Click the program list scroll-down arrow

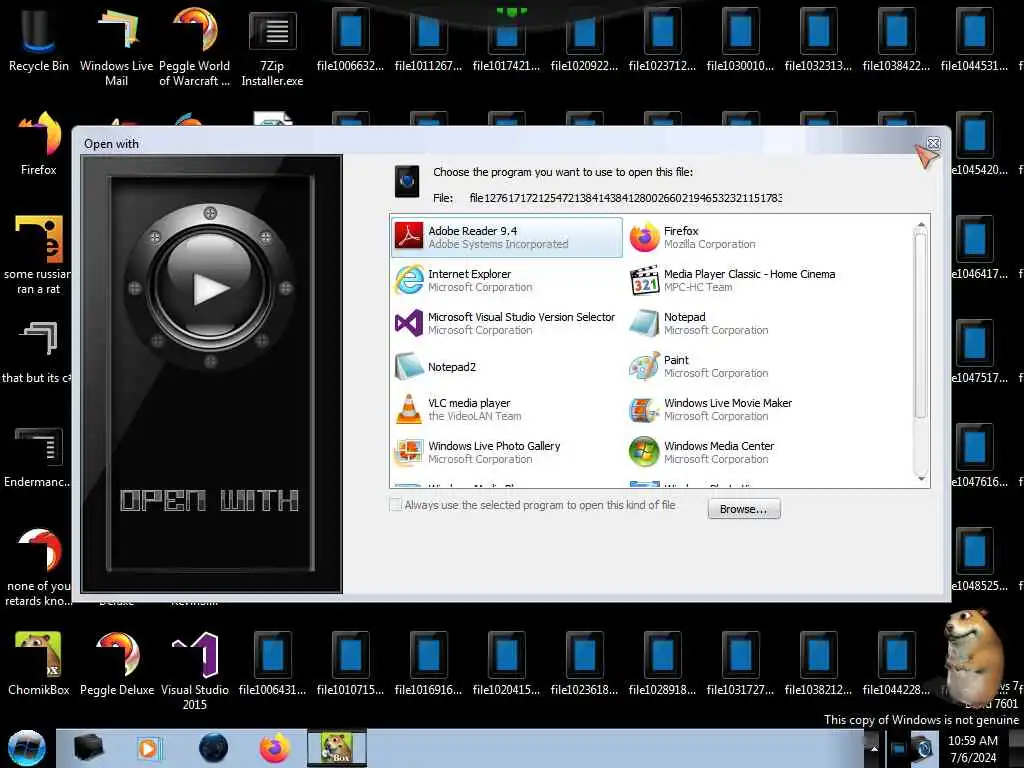click(921, 479)
